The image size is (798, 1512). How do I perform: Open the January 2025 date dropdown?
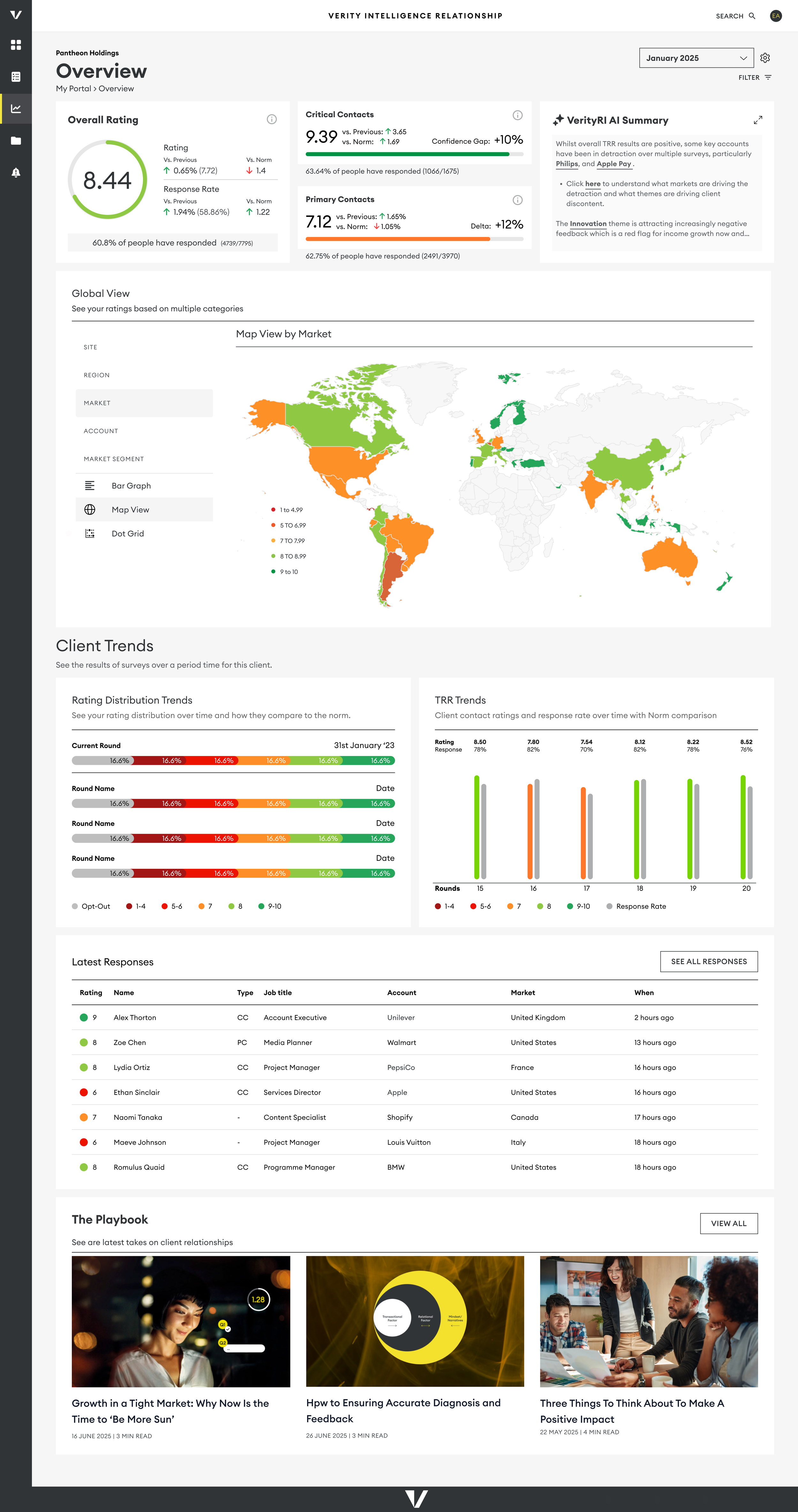click(696, 58)
